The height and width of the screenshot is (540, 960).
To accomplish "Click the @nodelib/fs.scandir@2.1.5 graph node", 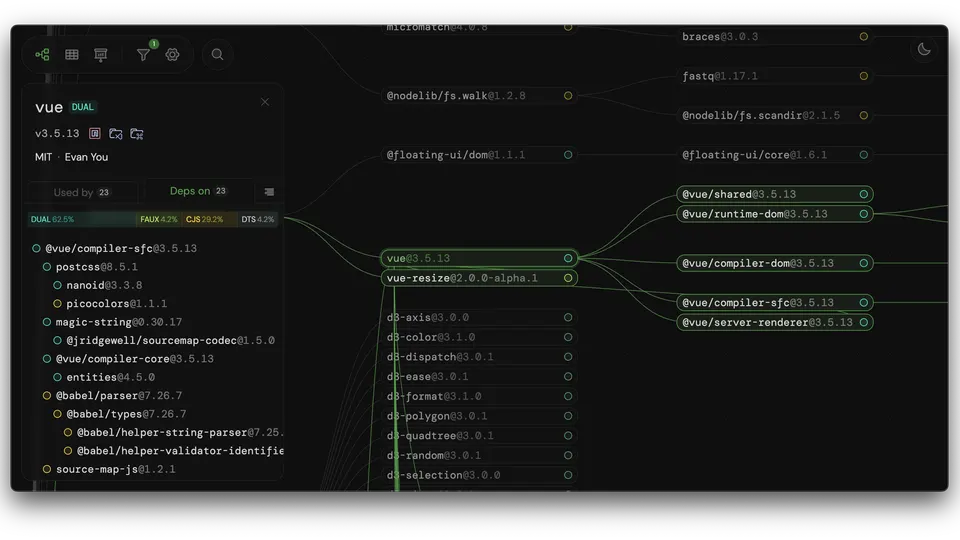I will (774, 115).
